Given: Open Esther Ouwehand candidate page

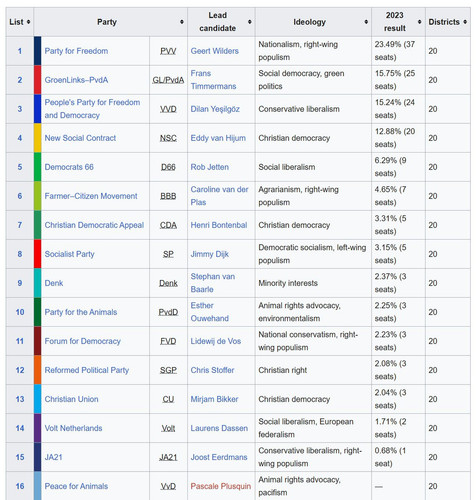Looking at the screenshot, I should (x=210, y=312).
